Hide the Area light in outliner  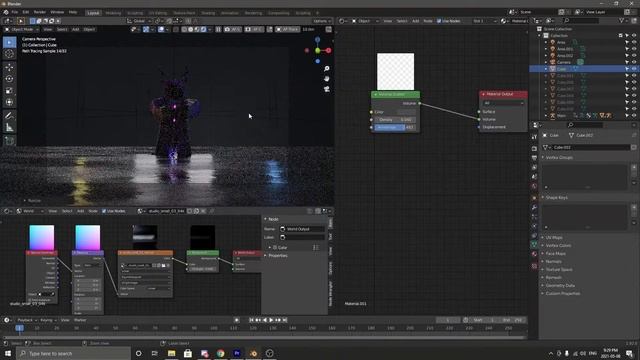click(x=634, y=42)
